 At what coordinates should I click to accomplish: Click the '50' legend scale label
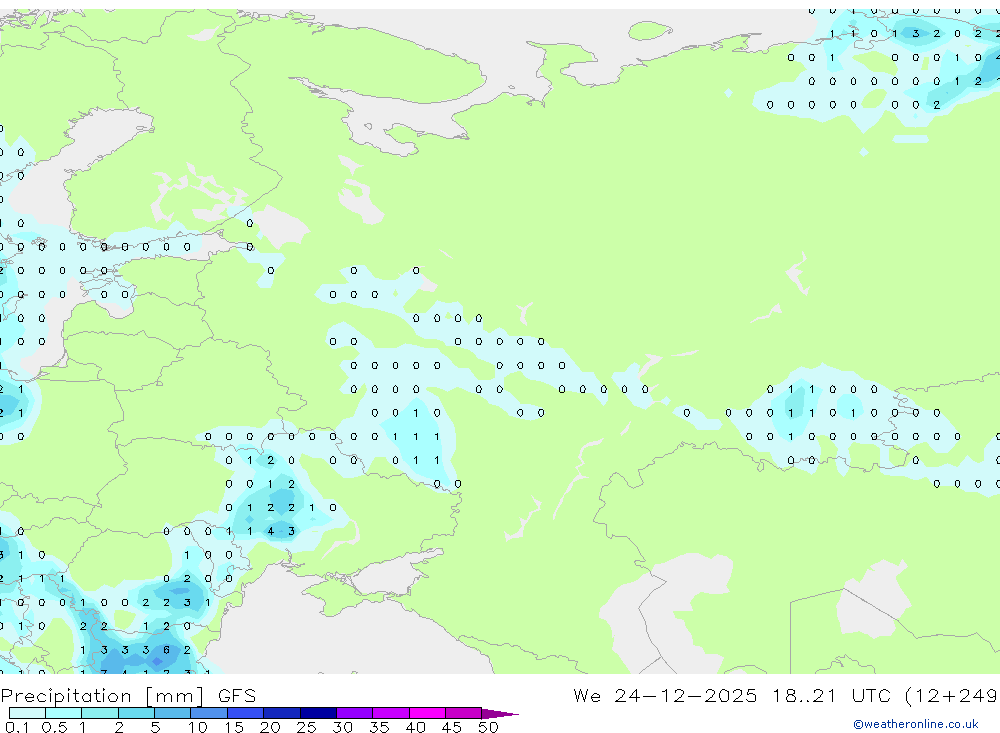(x=488, y=727)
